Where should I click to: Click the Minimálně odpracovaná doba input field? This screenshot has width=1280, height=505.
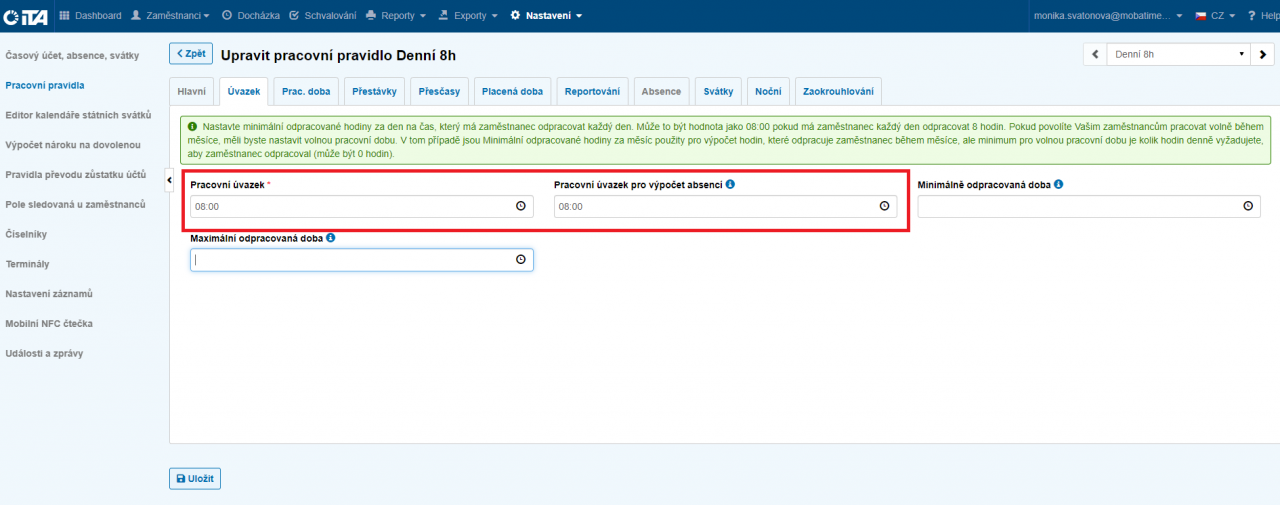click(1075, 206)
